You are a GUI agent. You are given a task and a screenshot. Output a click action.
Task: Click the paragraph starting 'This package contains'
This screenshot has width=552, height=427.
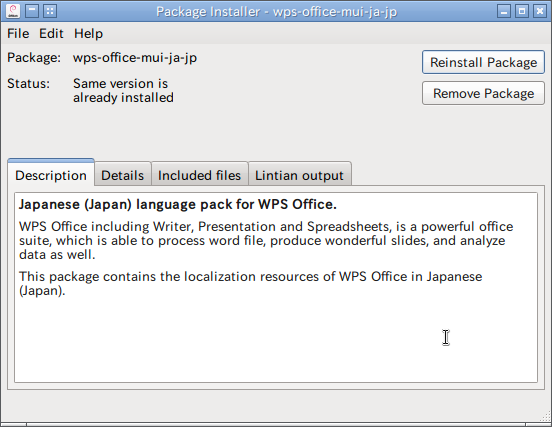(x=250, y=283)
